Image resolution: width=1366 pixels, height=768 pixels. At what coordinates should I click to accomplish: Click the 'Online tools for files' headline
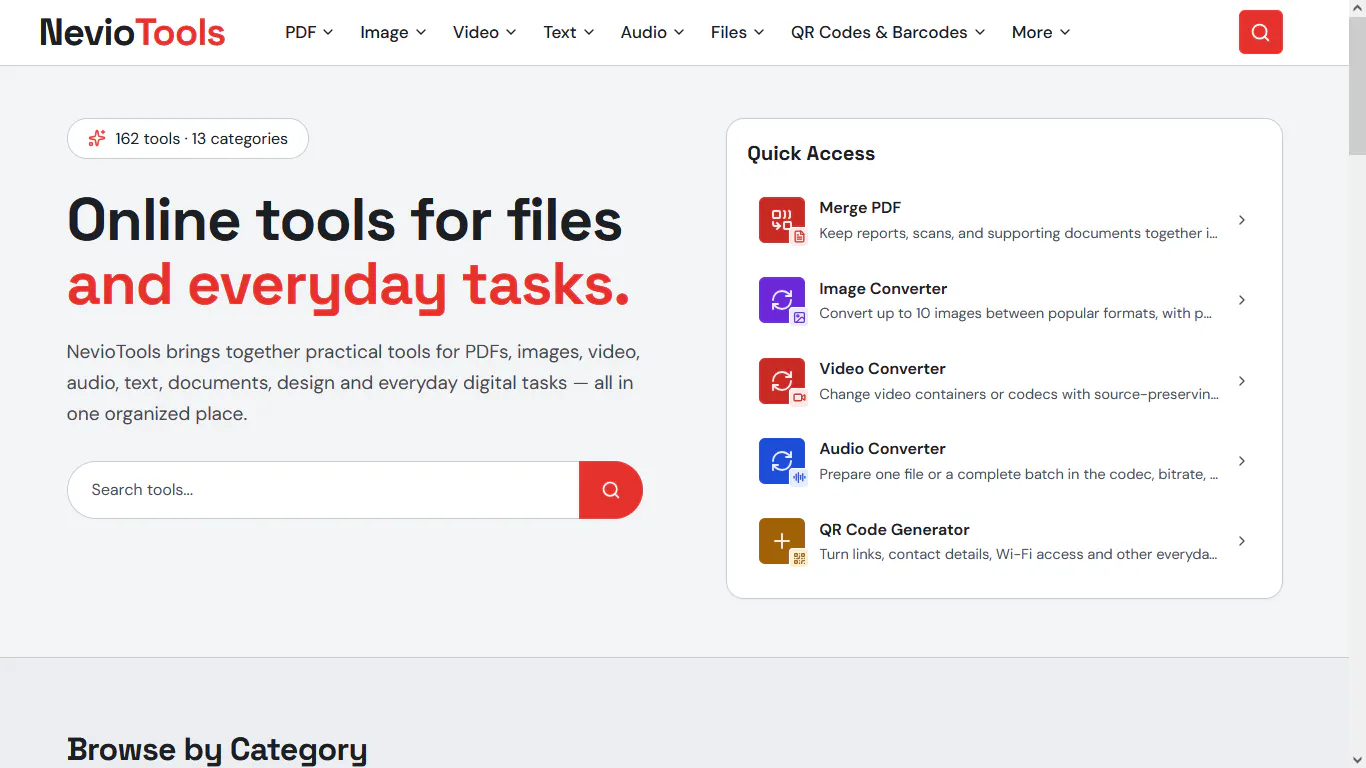(x=345, y=220)
